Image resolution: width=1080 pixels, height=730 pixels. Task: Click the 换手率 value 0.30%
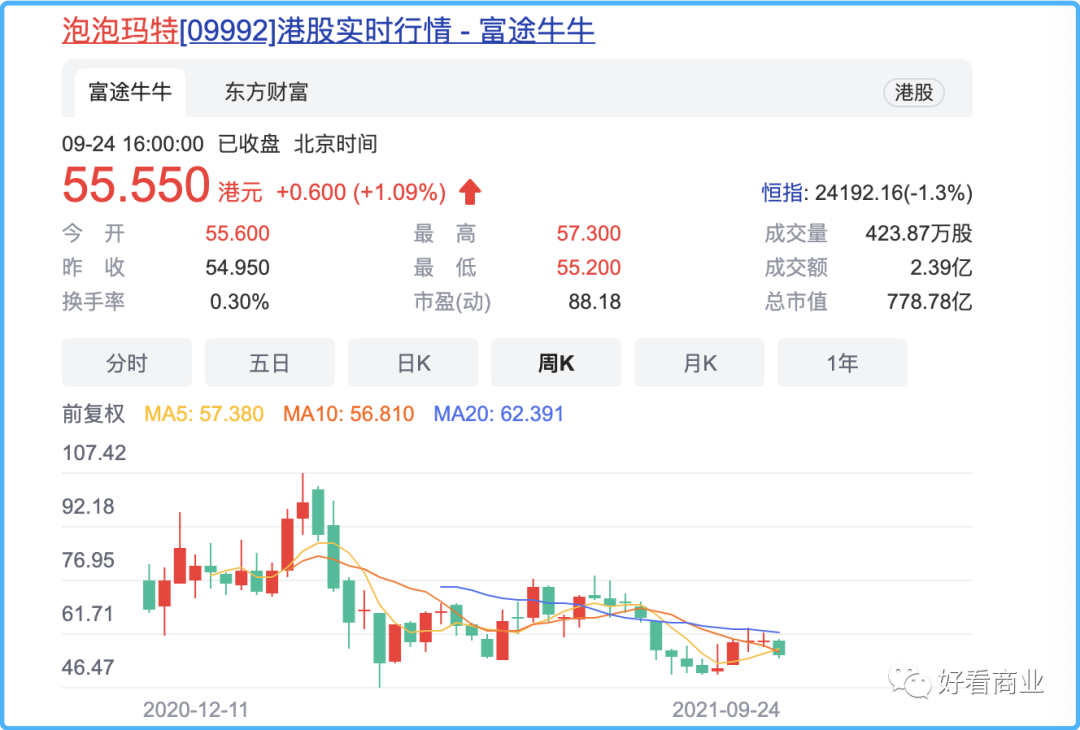(239, 302)
